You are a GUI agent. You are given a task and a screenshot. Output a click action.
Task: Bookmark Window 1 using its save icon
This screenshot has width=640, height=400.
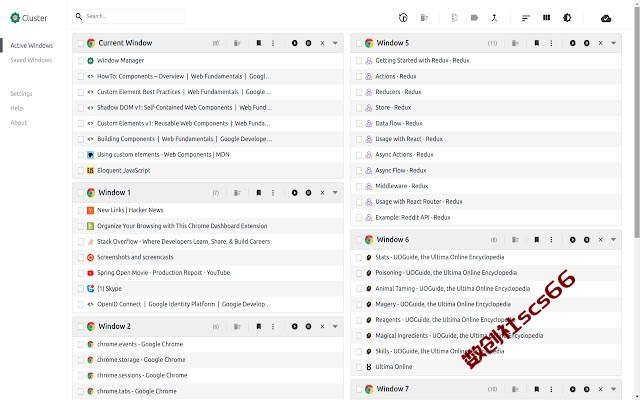258,193
